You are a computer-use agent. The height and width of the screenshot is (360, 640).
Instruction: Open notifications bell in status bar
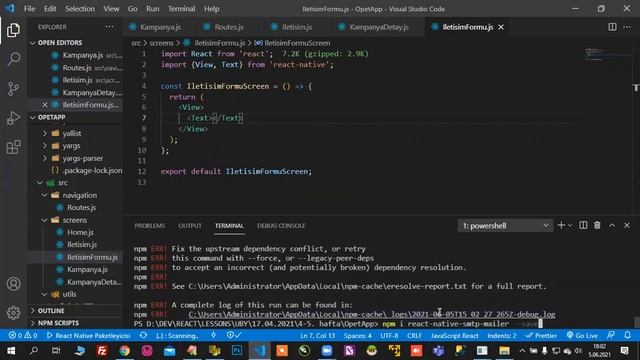tap(627, 336)
